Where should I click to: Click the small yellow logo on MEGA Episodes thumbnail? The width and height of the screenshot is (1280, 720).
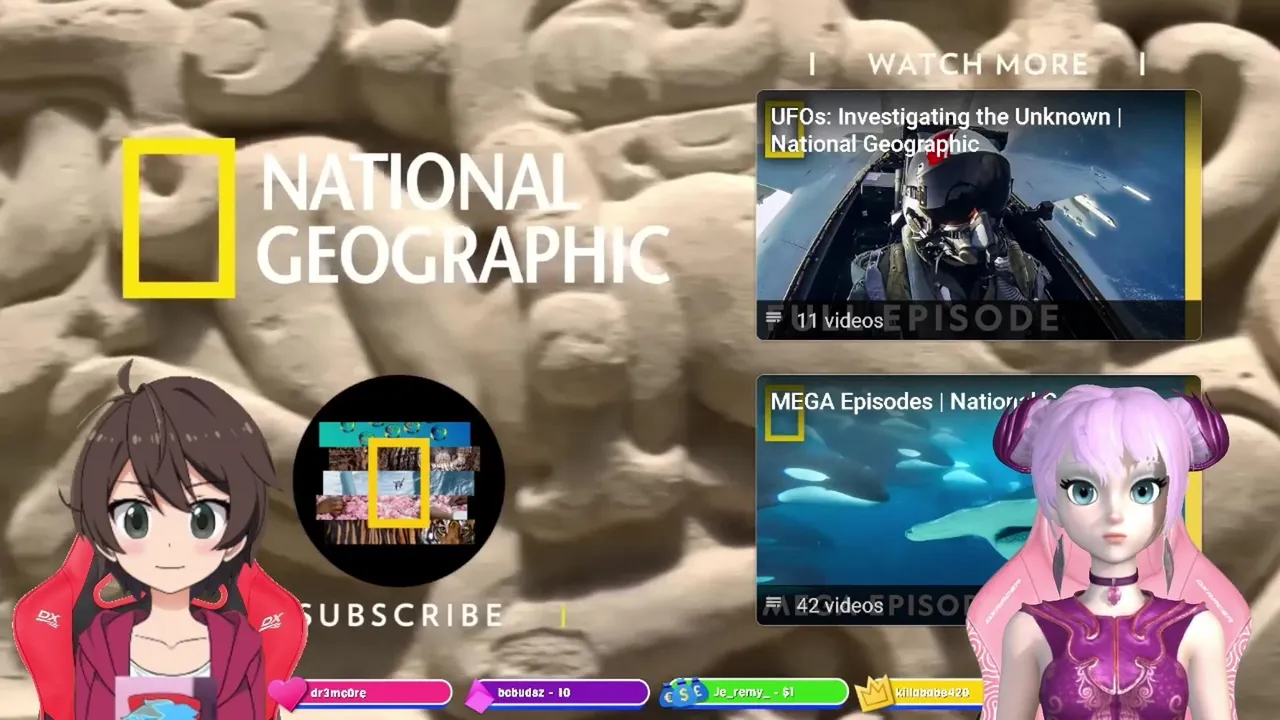784,413
